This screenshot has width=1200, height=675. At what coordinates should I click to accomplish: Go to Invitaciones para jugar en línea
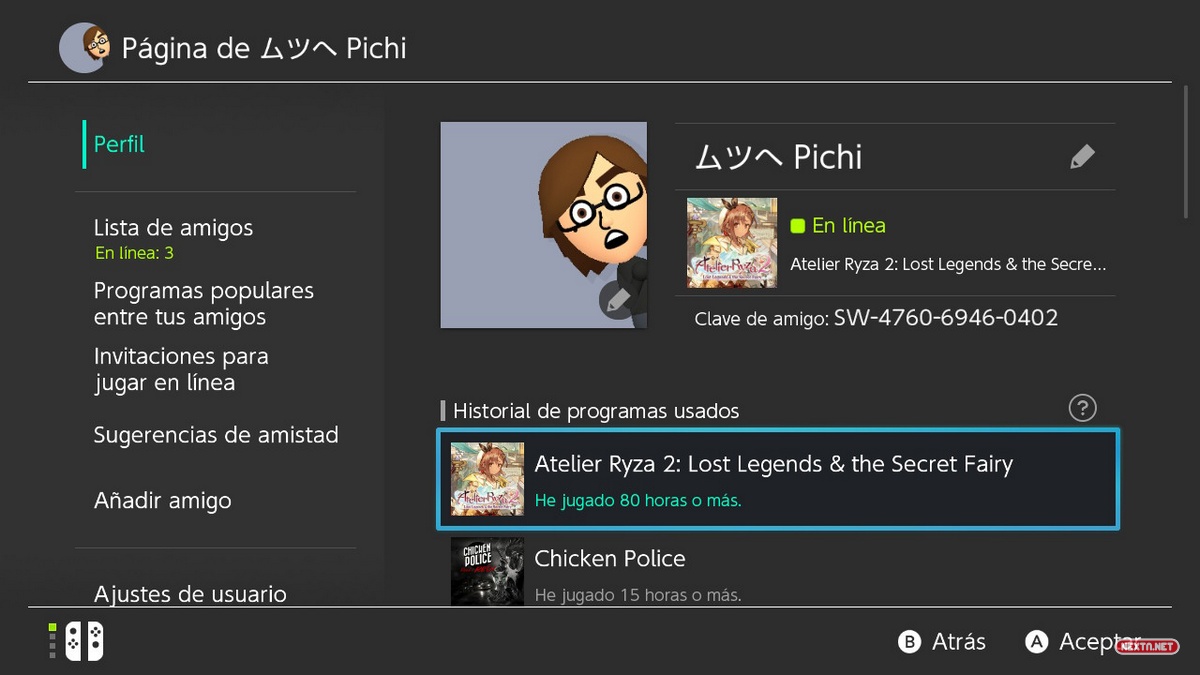181,369
